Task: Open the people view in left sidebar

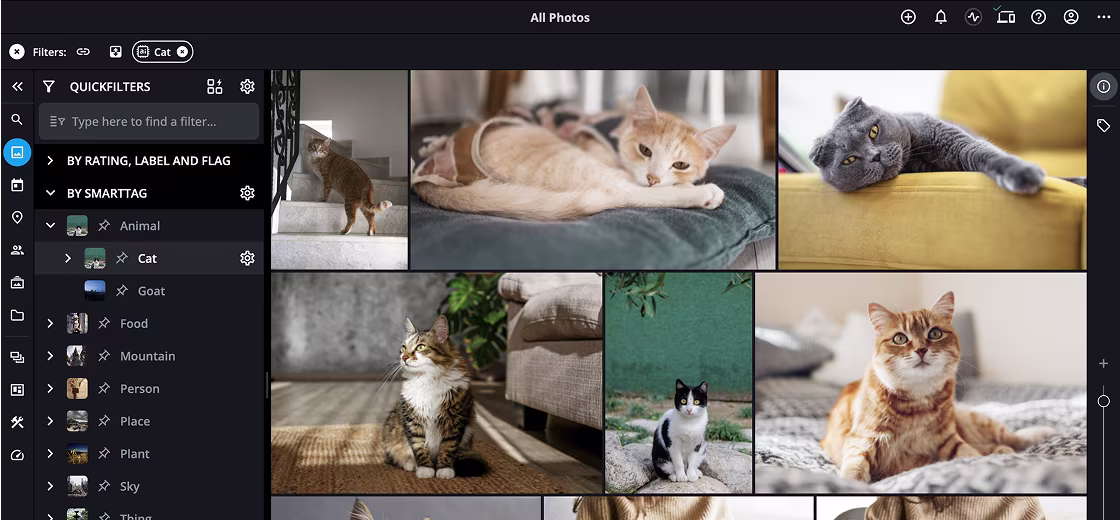Action: pos(17,251)
